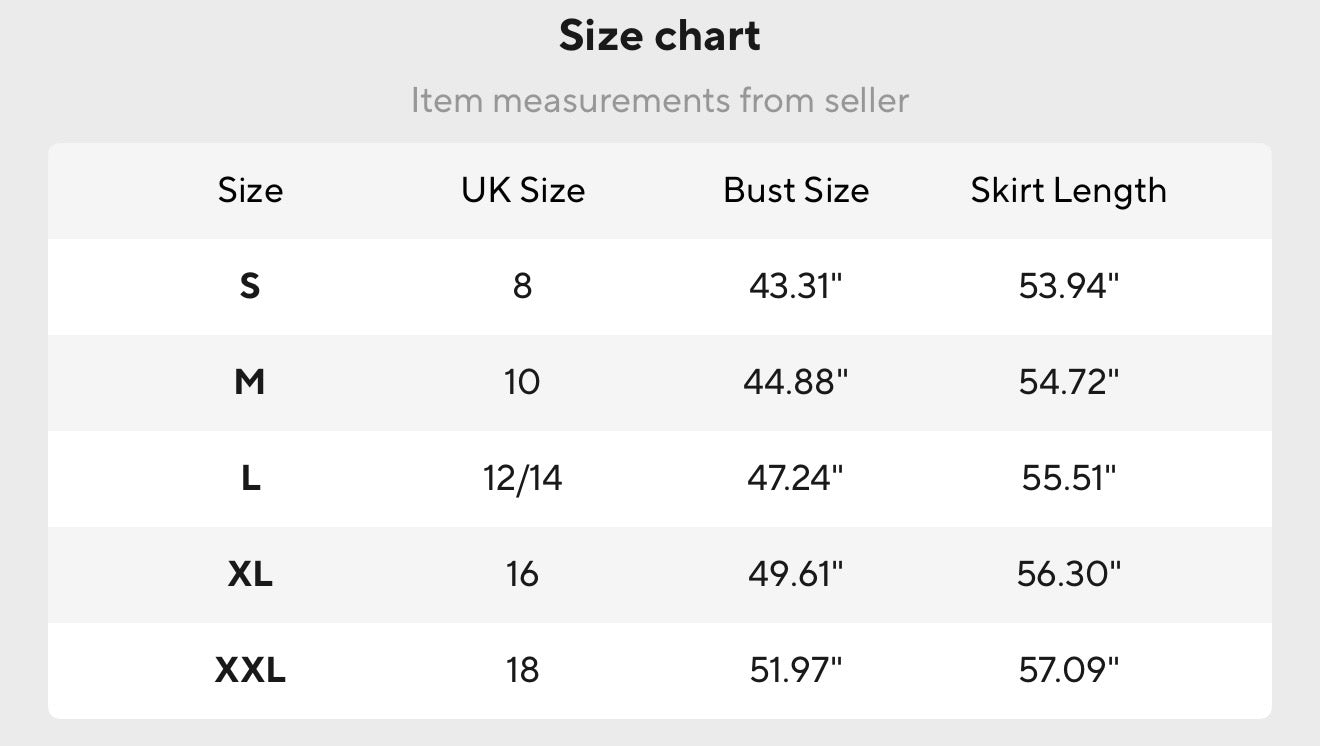The width and height of the screenshot is (1320, 746).
Task: Select the "Bust Size" column header
Action: 796,190
